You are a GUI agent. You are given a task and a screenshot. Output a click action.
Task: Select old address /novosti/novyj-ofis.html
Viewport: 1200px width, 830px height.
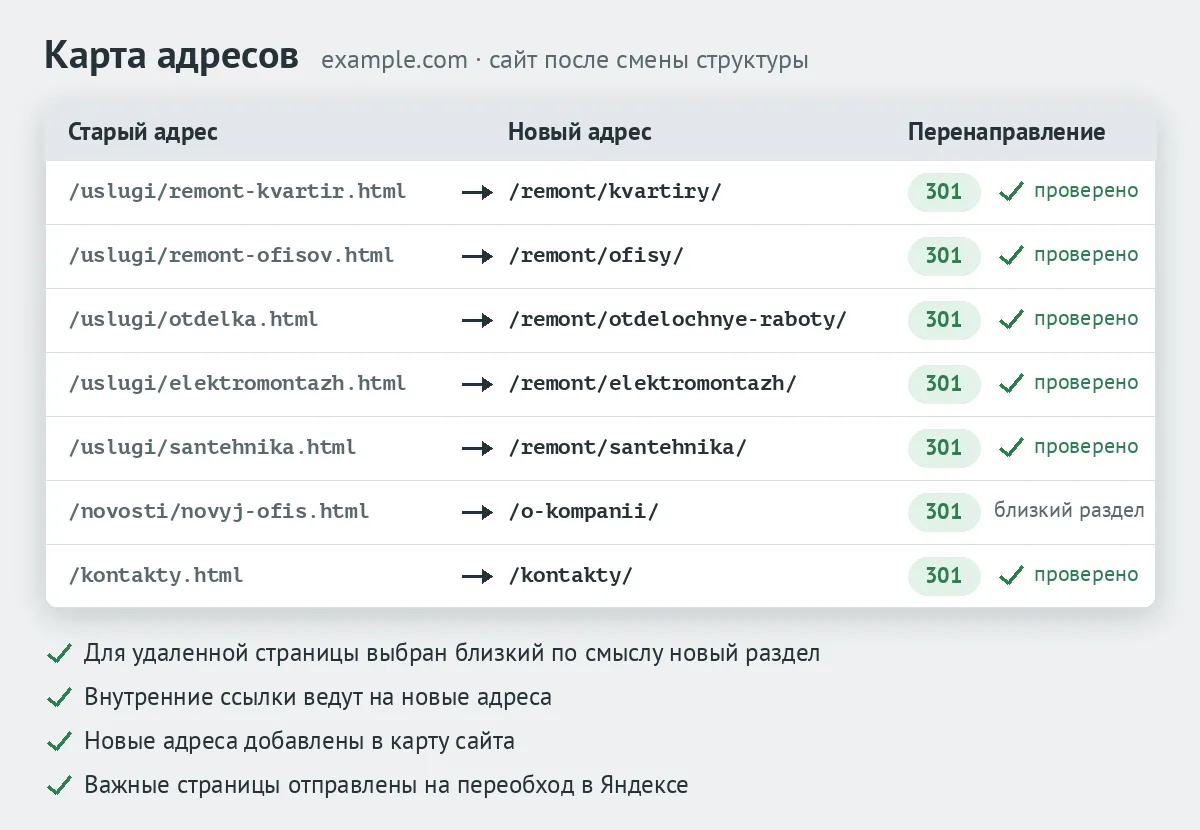[x=218, y=512]
